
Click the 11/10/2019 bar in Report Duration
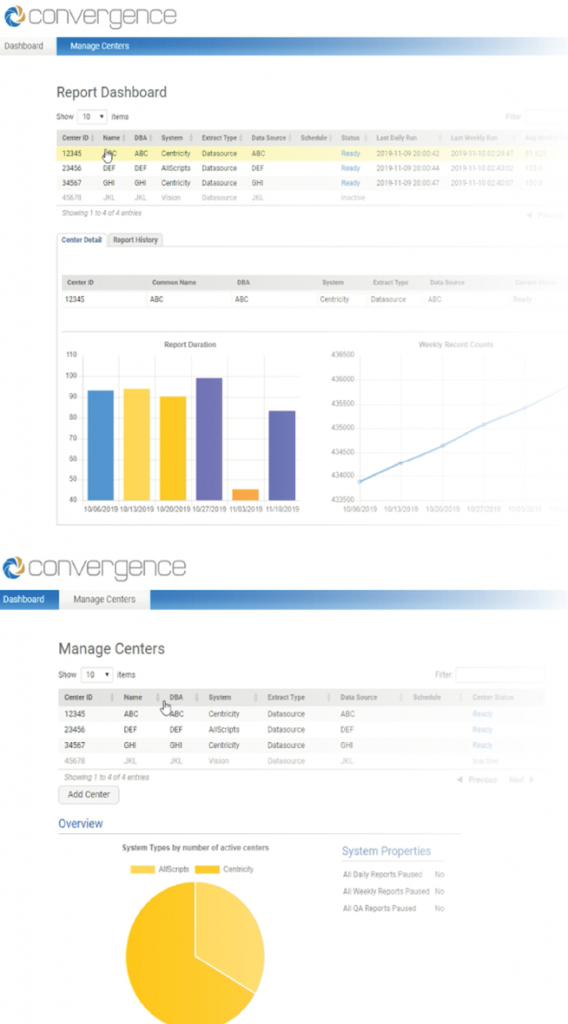[282, 455]
